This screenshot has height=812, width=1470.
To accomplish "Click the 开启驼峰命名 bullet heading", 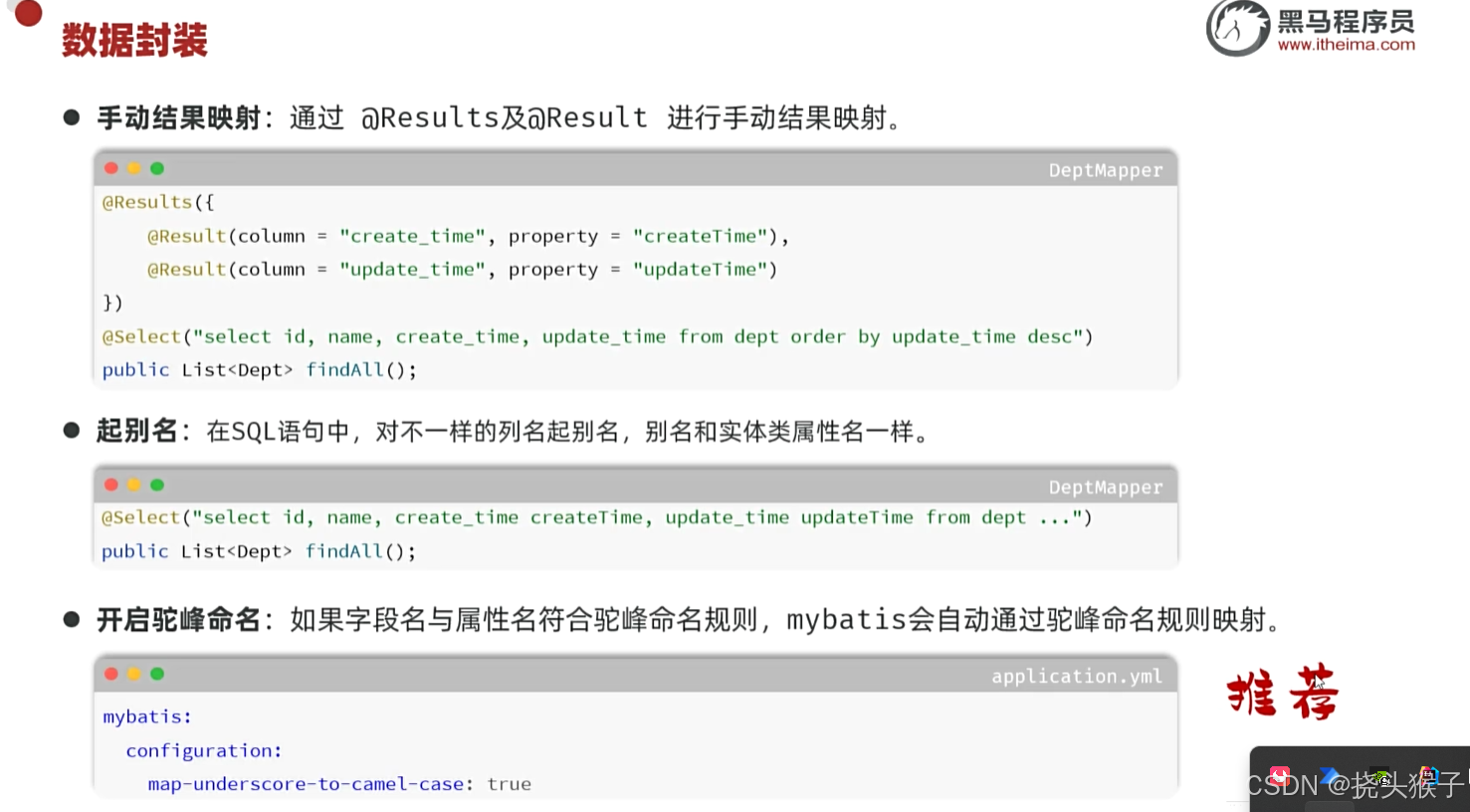I will pos(178,620).
